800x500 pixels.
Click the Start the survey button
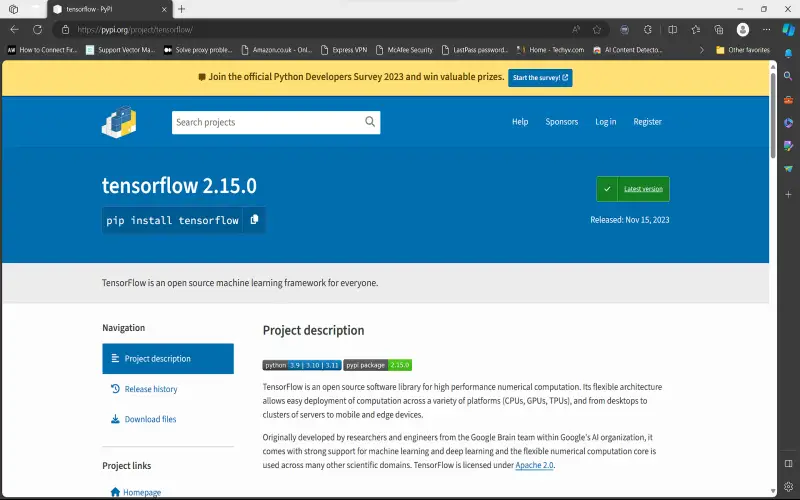[540, 78]
